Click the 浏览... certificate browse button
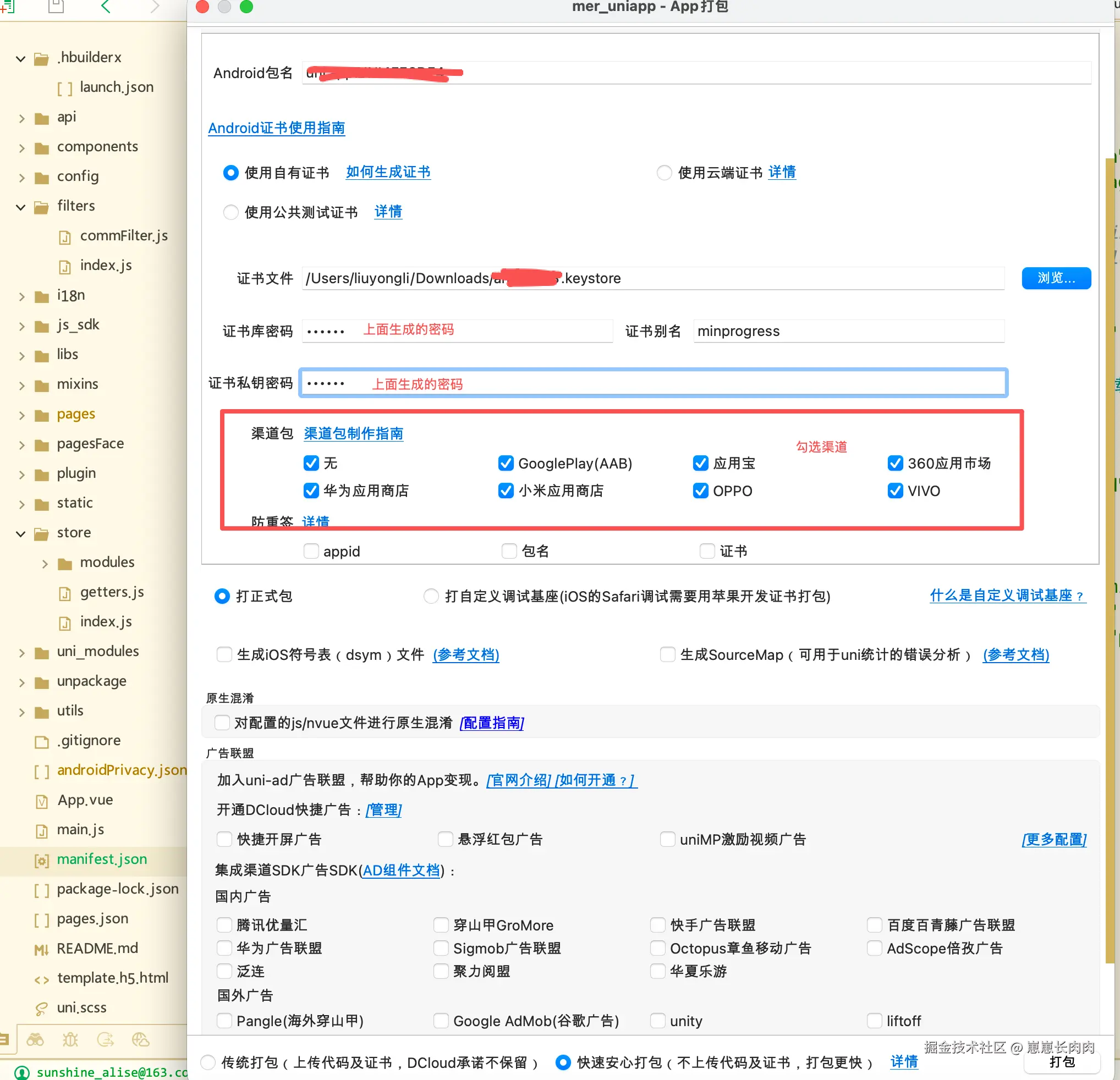1120x1080 pixels. (1056, 278)
